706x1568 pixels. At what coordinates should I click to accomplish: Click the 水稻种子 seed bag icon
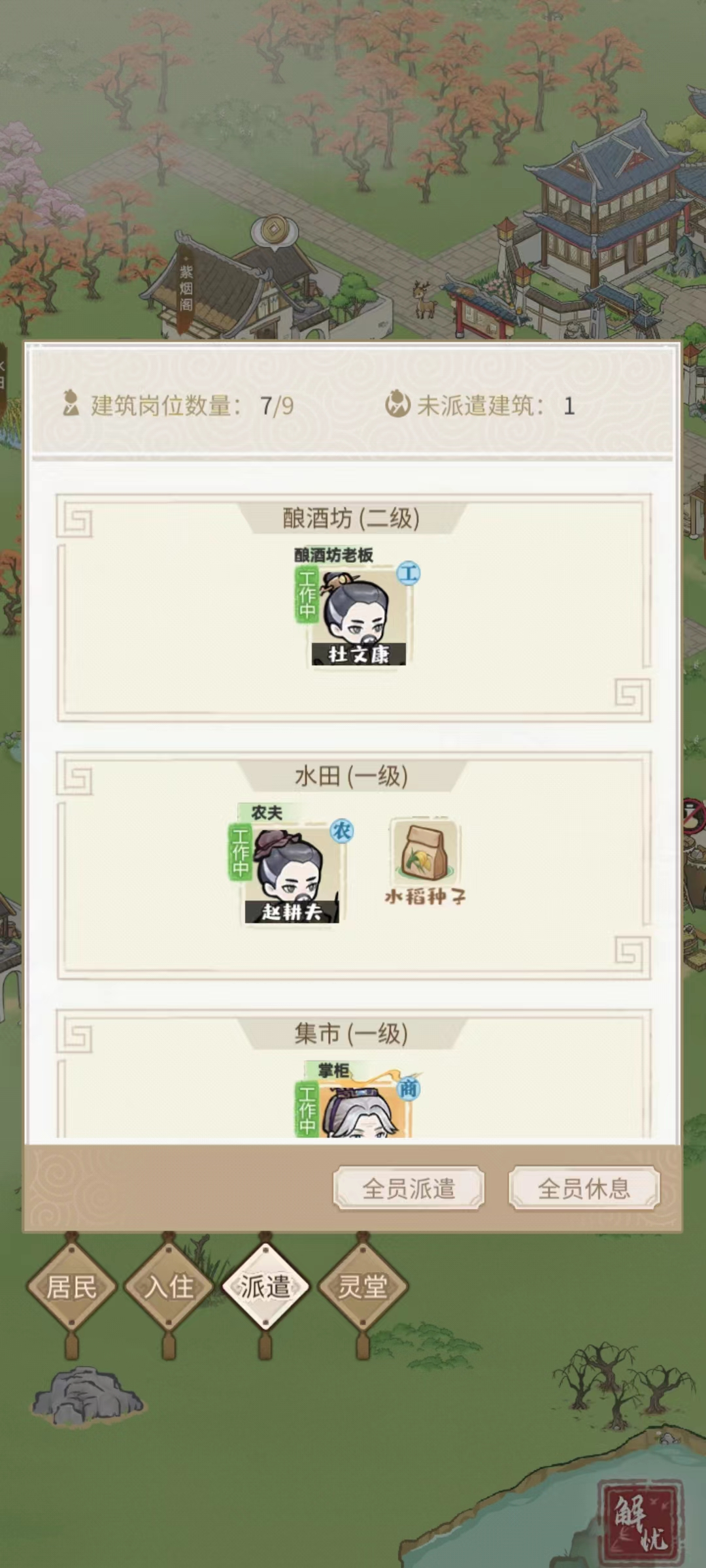[x=425, y=851]
